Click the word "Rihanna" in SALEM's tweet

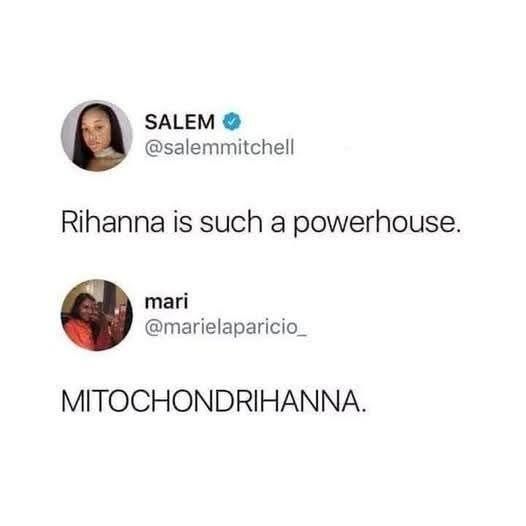tap(113, 222)
